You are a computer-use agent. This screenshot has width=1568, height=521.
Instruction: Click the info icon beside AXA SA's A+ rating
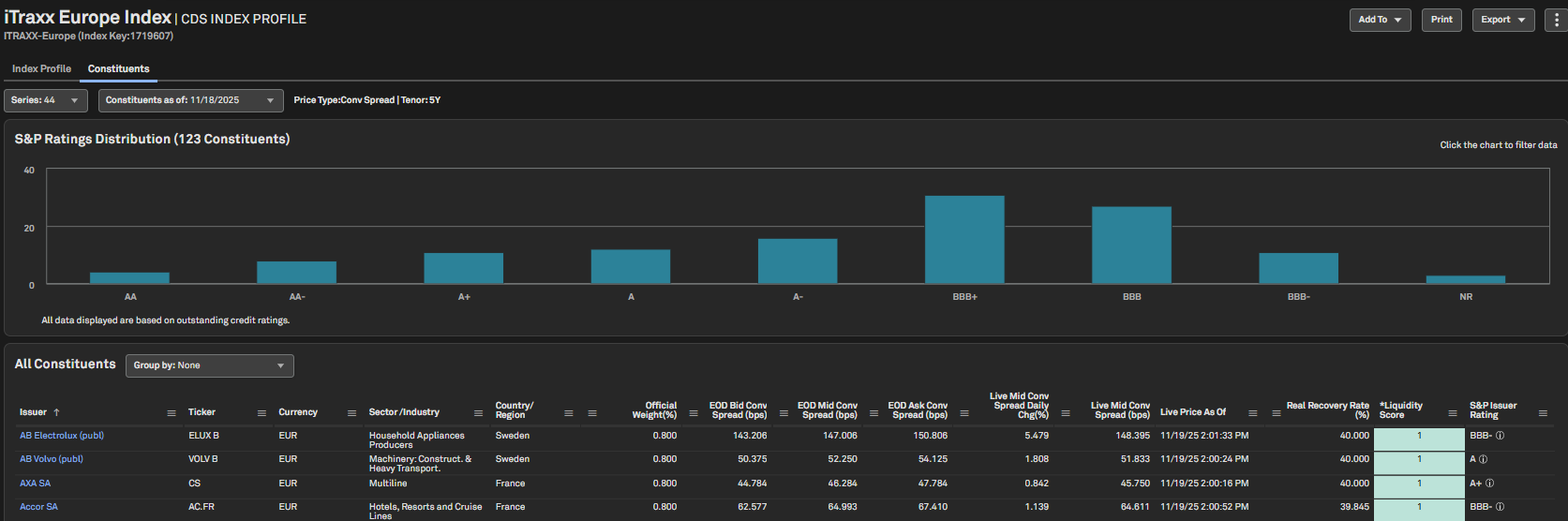click(1489, 484)
